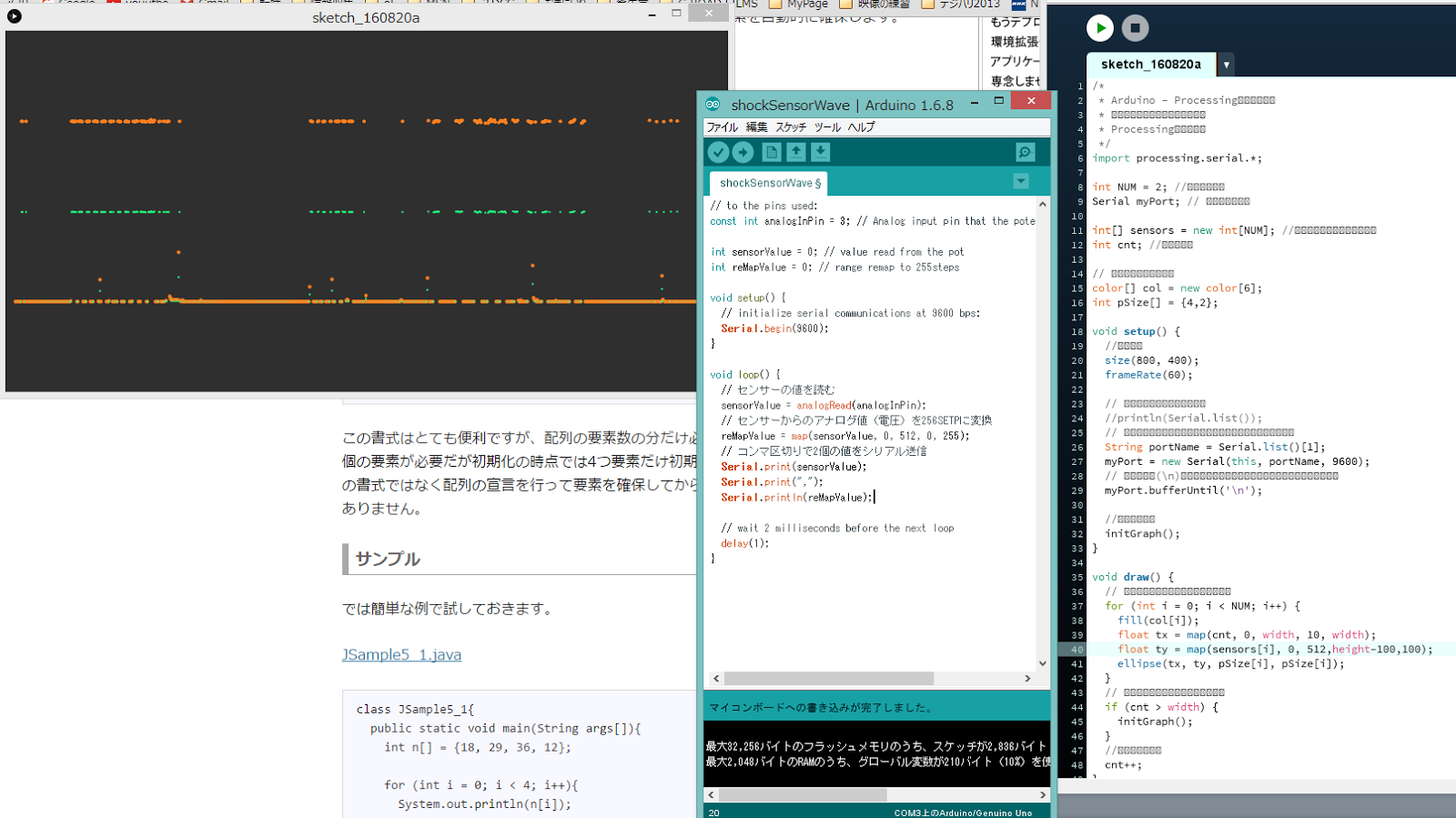Select the shockSensorWave tab
Image resolution: width=1456 pixels, height=818 pixels.
[768, 183]
